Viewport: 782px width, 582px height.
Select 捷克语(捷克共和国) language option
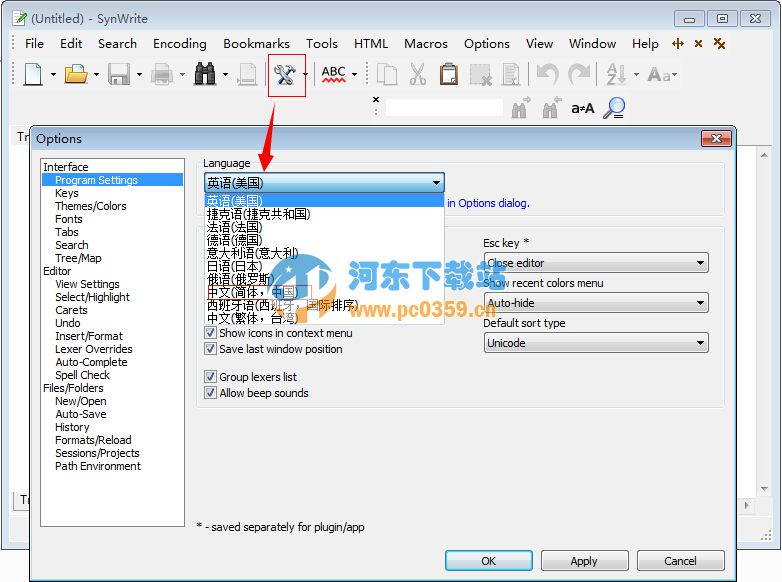258,214
